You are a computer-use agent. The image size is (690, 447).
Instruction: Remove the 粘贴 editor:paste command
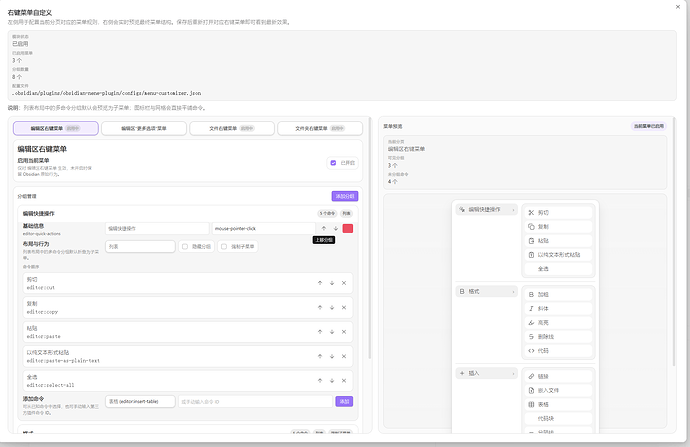[x=344, y=332]
